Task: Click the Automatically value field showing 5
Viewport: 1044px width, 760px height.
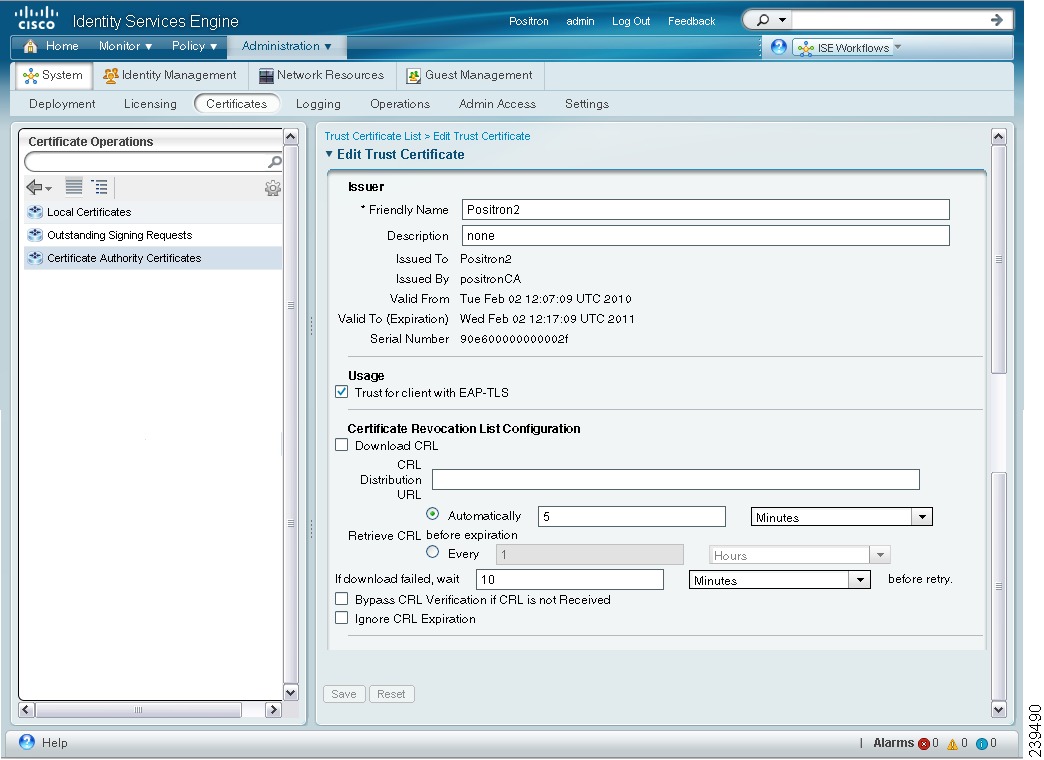Action: coord(632,517)
